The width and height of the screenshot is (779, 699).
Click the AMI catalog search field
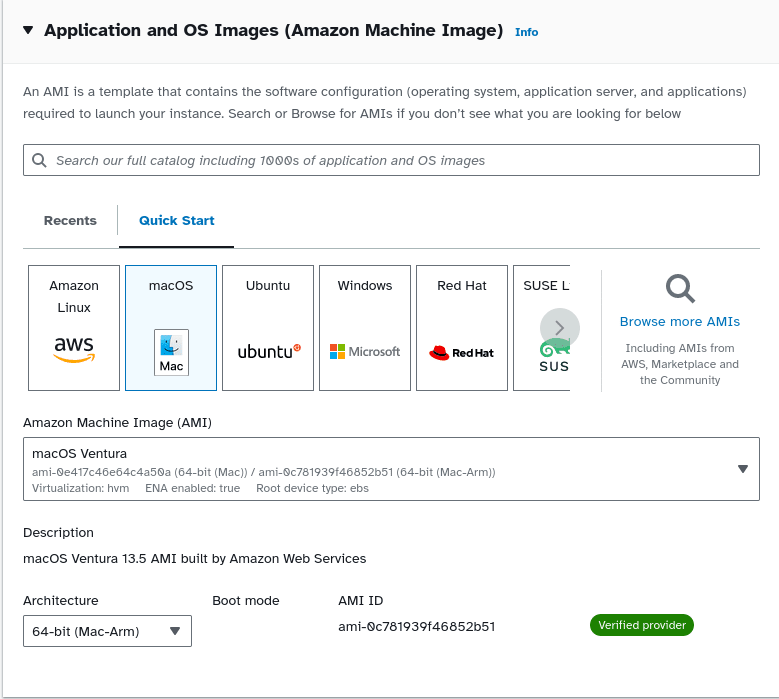(x=391, y=160)
